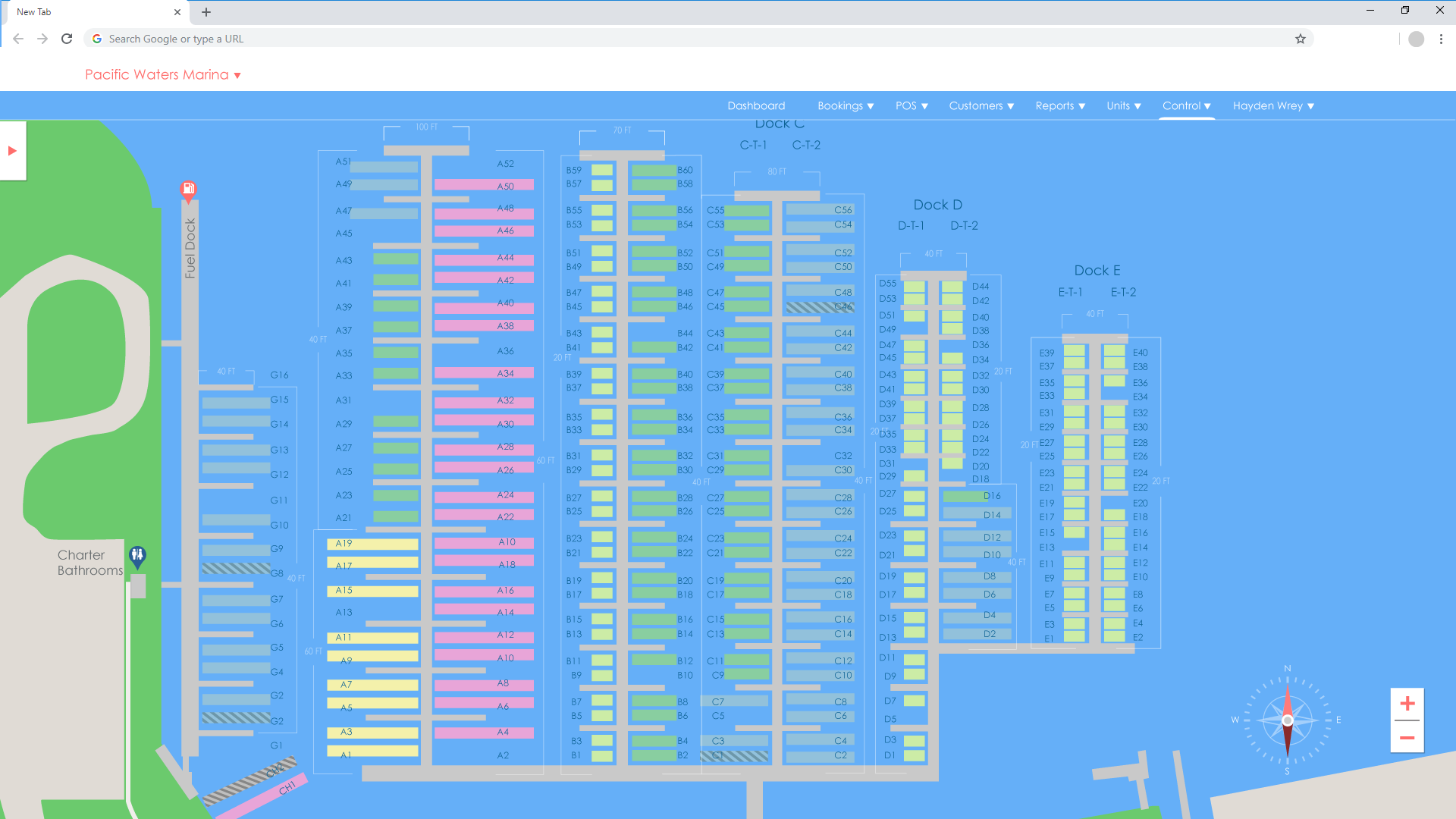Click the map zoom out minus button

pyautogui.click(x=1407, y=737)
